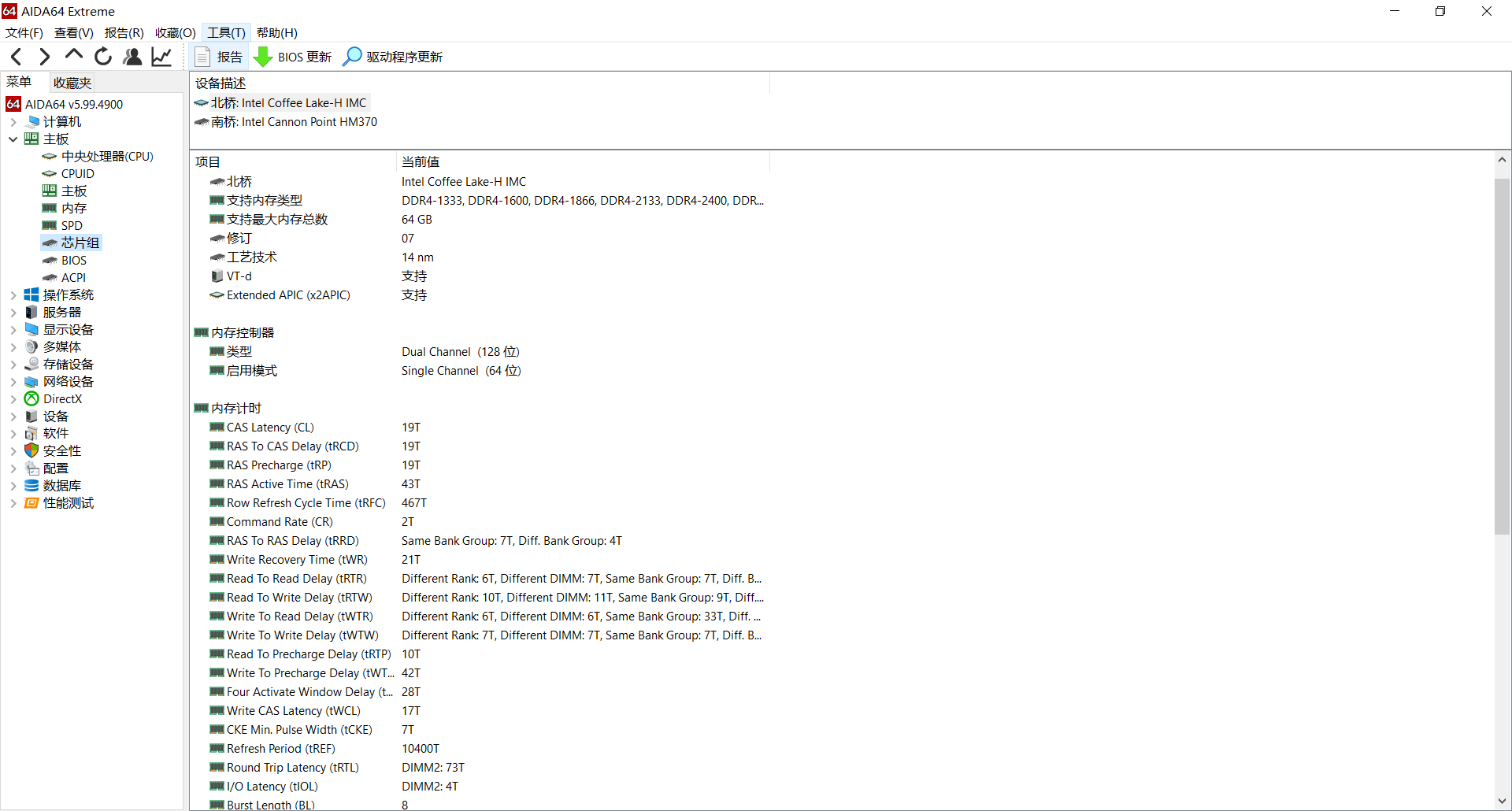Expand the 服务器 tree node
The height and width of the screenshot is (811, 1512).
coord(13,313)
